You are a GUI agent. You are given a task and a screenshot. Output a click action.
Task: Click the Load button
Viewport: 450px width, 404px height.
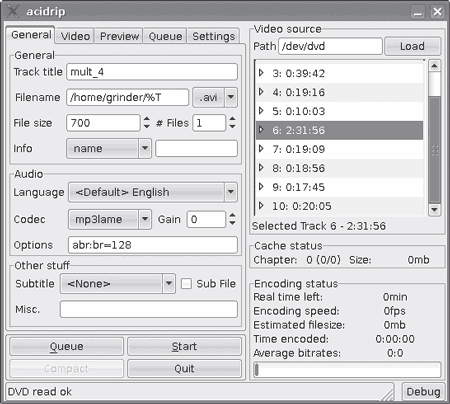pos(413,46)
